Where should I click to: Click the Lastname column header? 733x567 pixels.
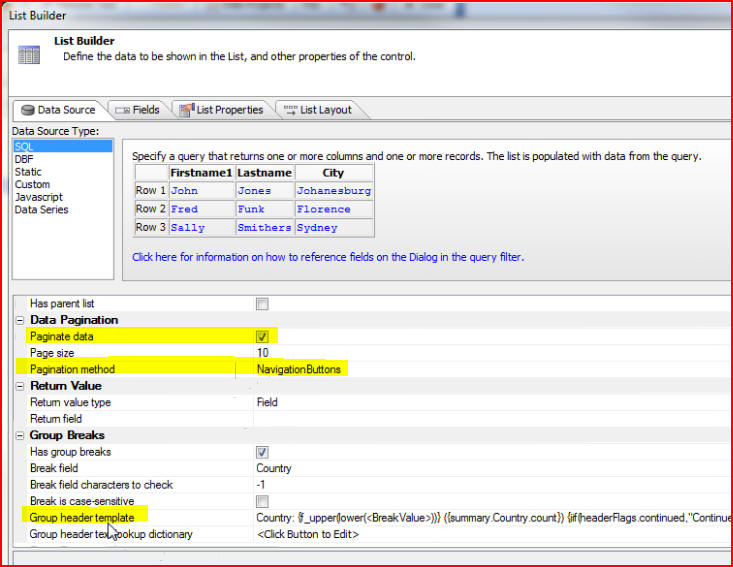(x=265, y=173)
